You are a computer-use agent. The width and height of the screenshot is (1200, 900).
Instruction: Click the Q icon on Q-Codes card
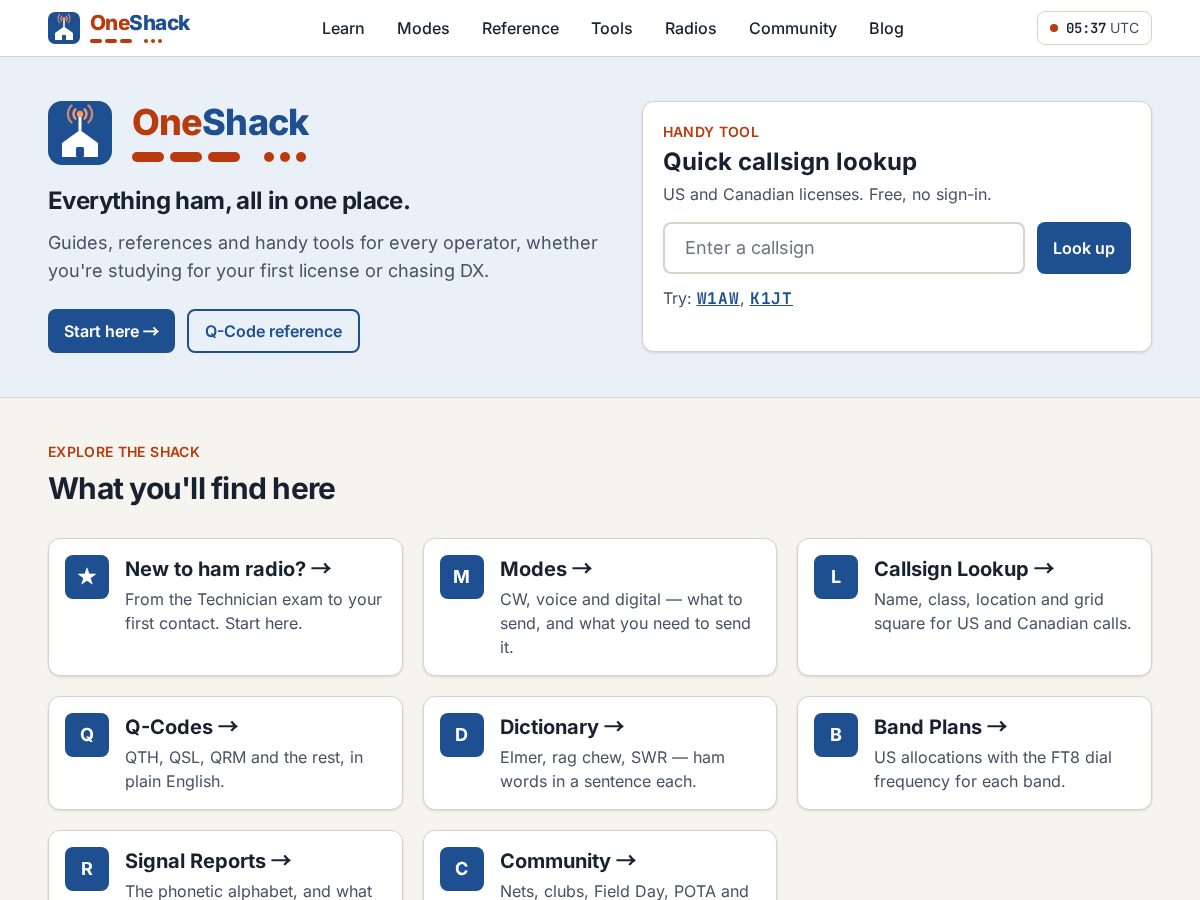click(87, 735)
